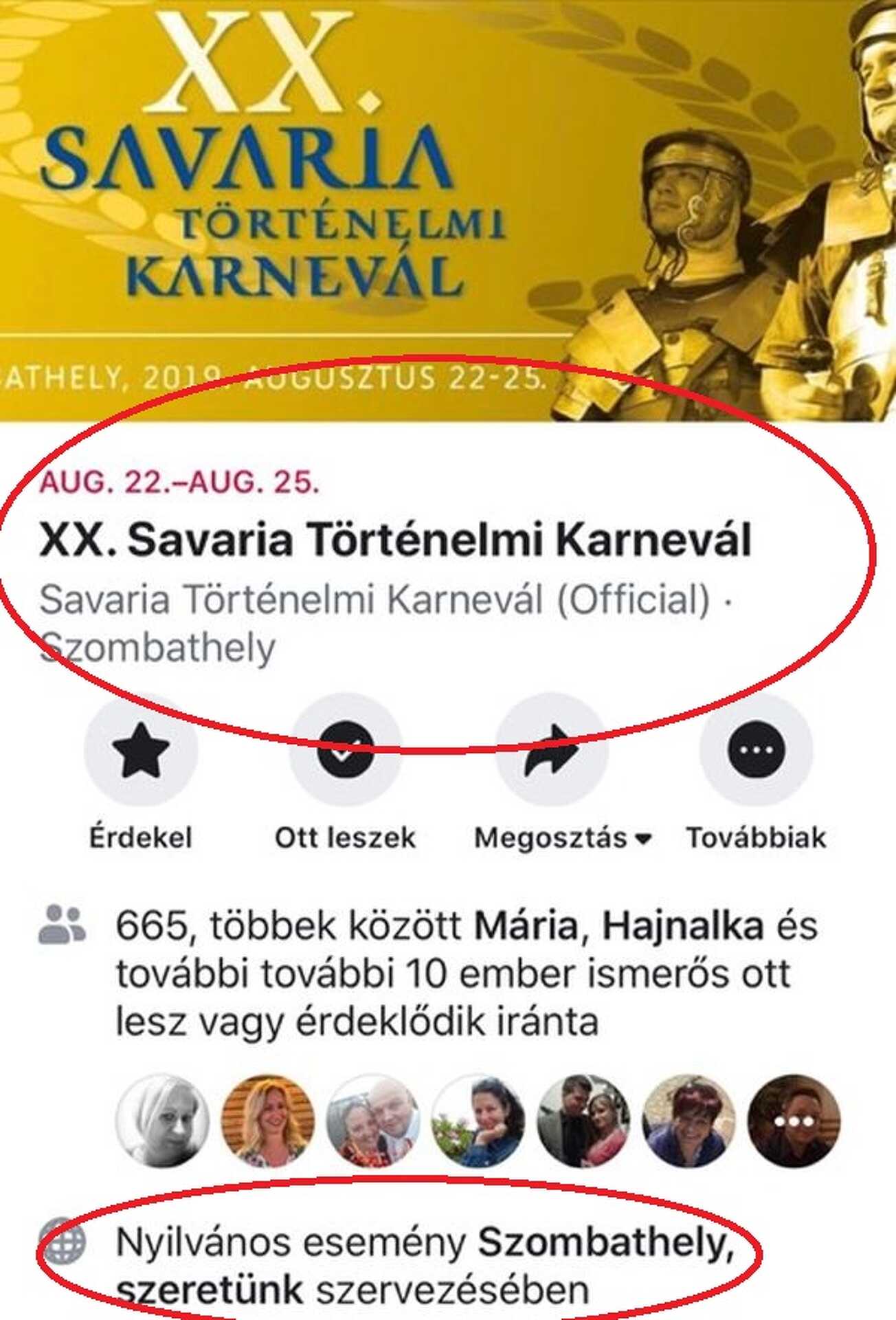Open the last avatar with three dots overlay
This screenshot has width=896, height=1320.
[794, 1121]
